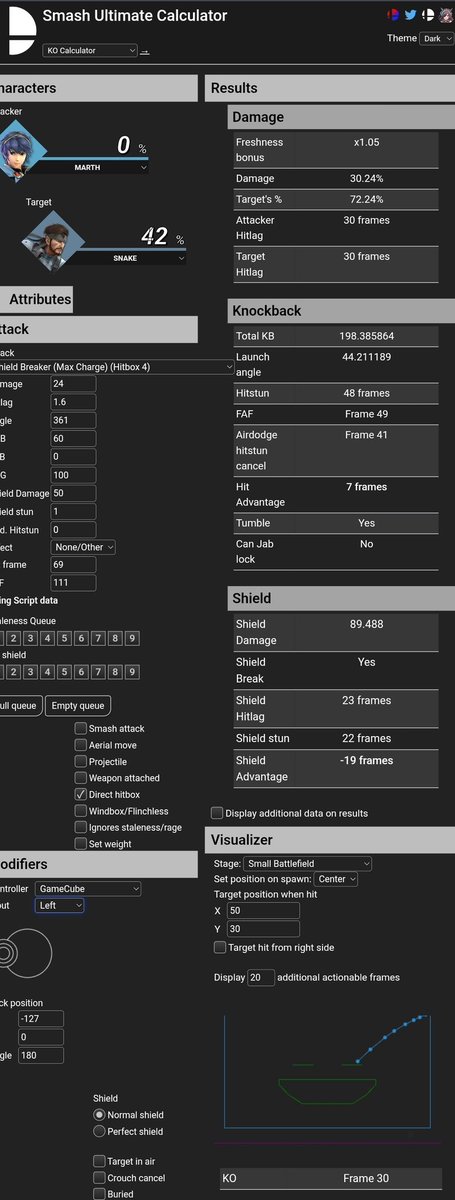
Task: Click the Shield Damage field showing 50
Action: pos(73,493)
